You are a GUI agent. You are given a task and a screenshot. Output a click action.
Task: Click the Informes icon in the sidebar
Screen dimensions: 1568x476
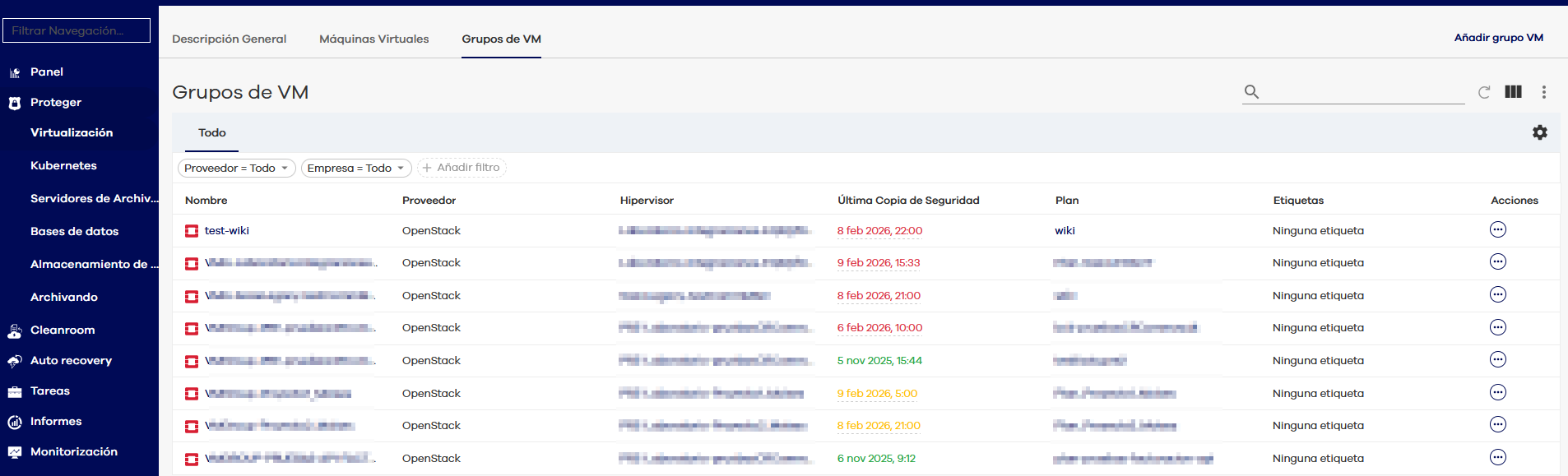click(x=15, y=422)
